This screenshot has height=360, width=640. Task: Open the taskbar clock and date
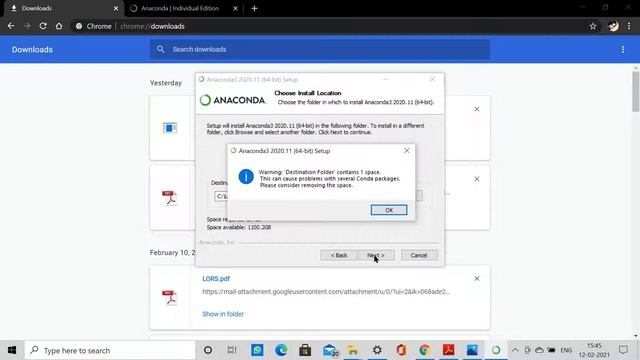click(x=594, y=350)
